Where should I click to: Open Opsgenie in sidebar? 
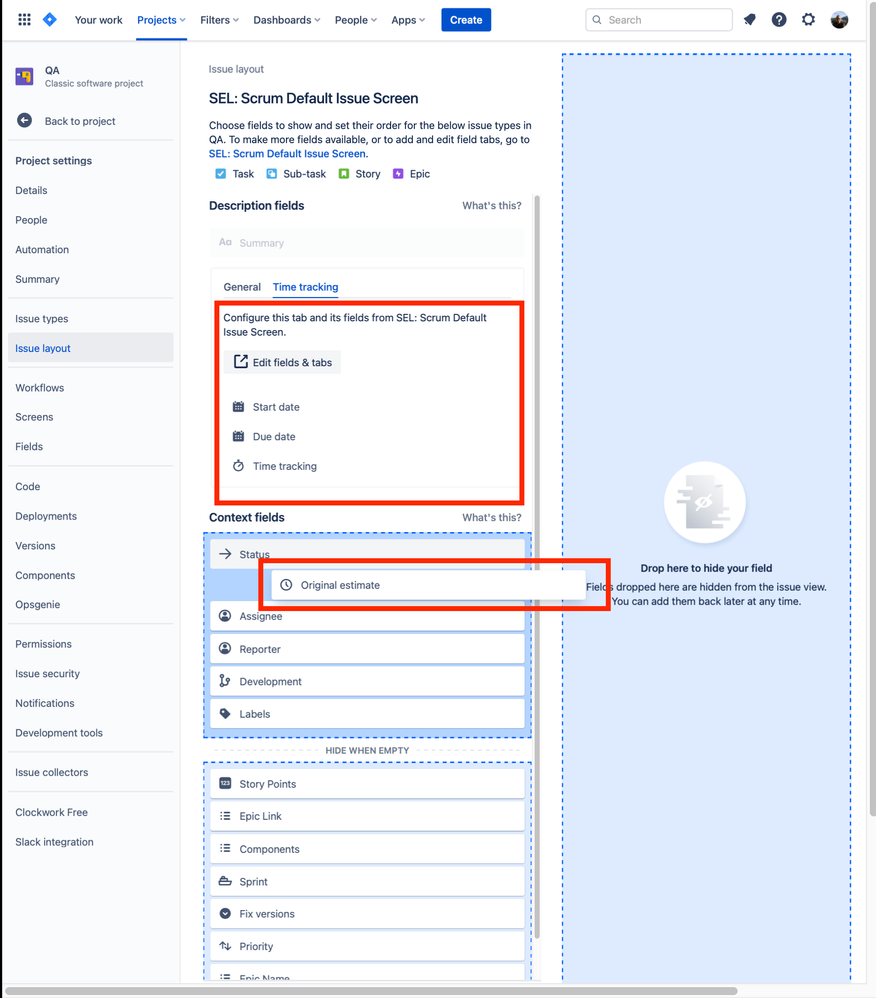click(x=38, y=605)
